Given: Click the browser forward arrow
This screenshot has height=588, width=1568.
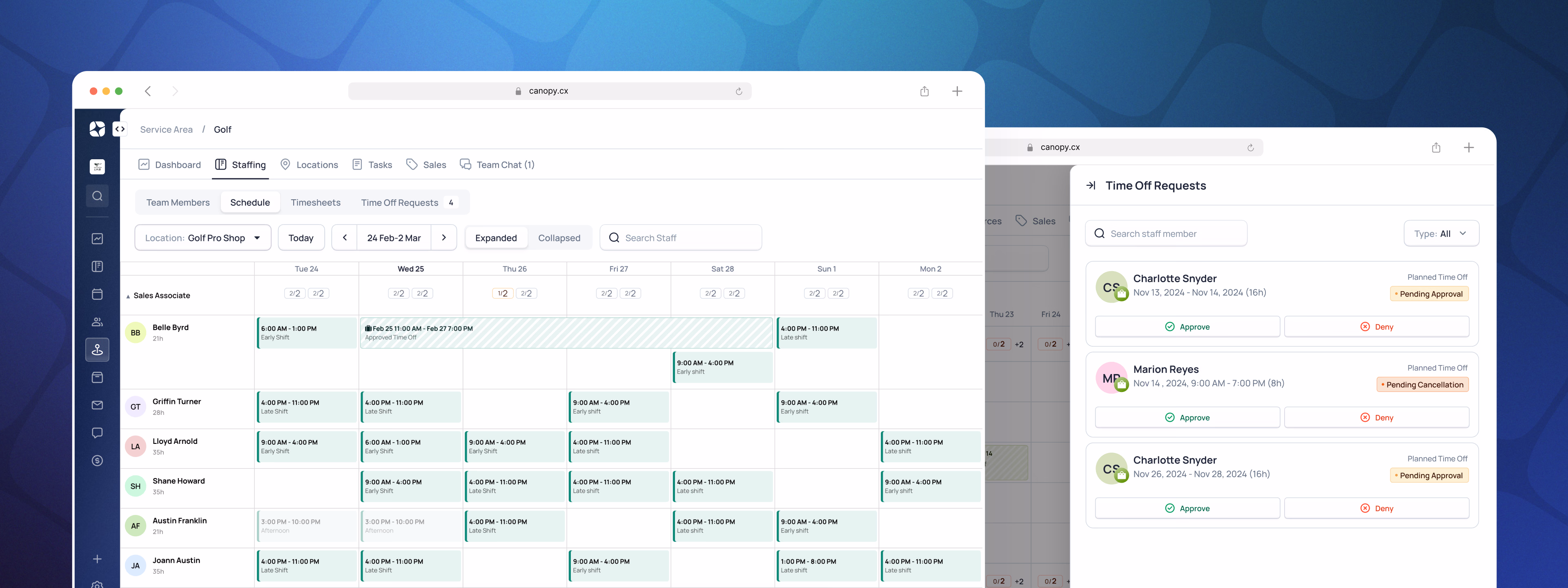Looking at the screenshot, I should coord(175,91).
